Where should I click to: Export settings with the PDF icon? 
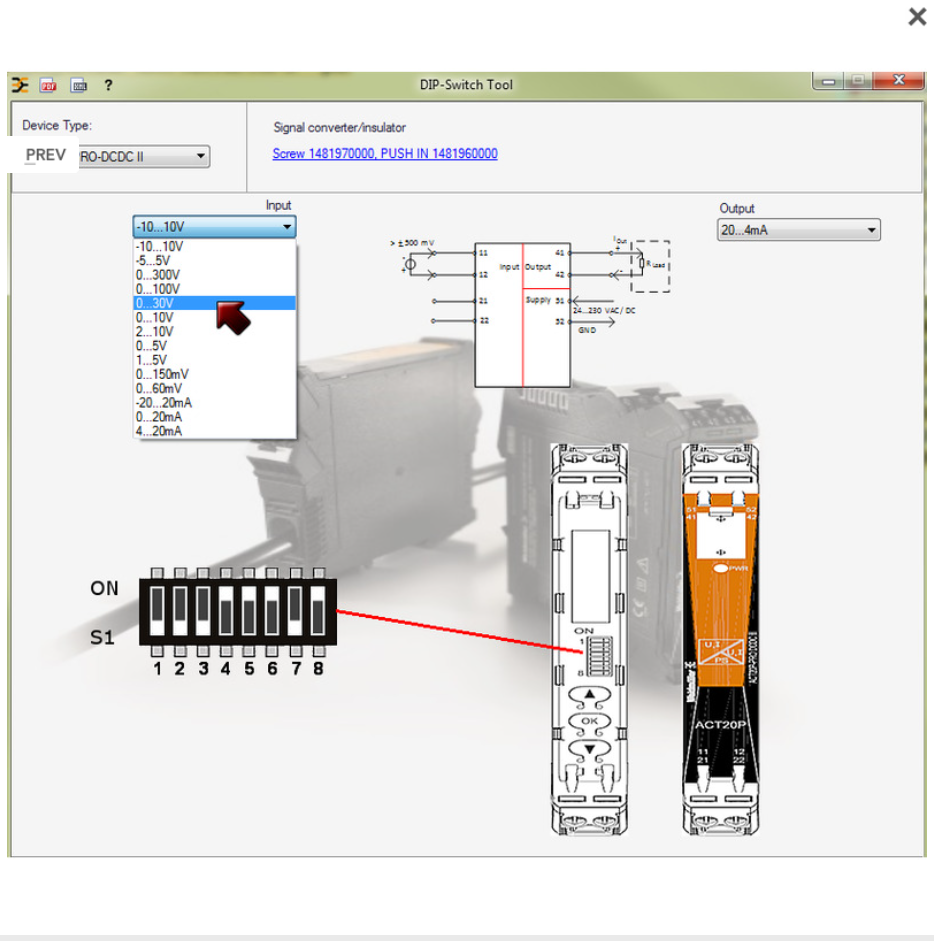click(x=48, y=85)
